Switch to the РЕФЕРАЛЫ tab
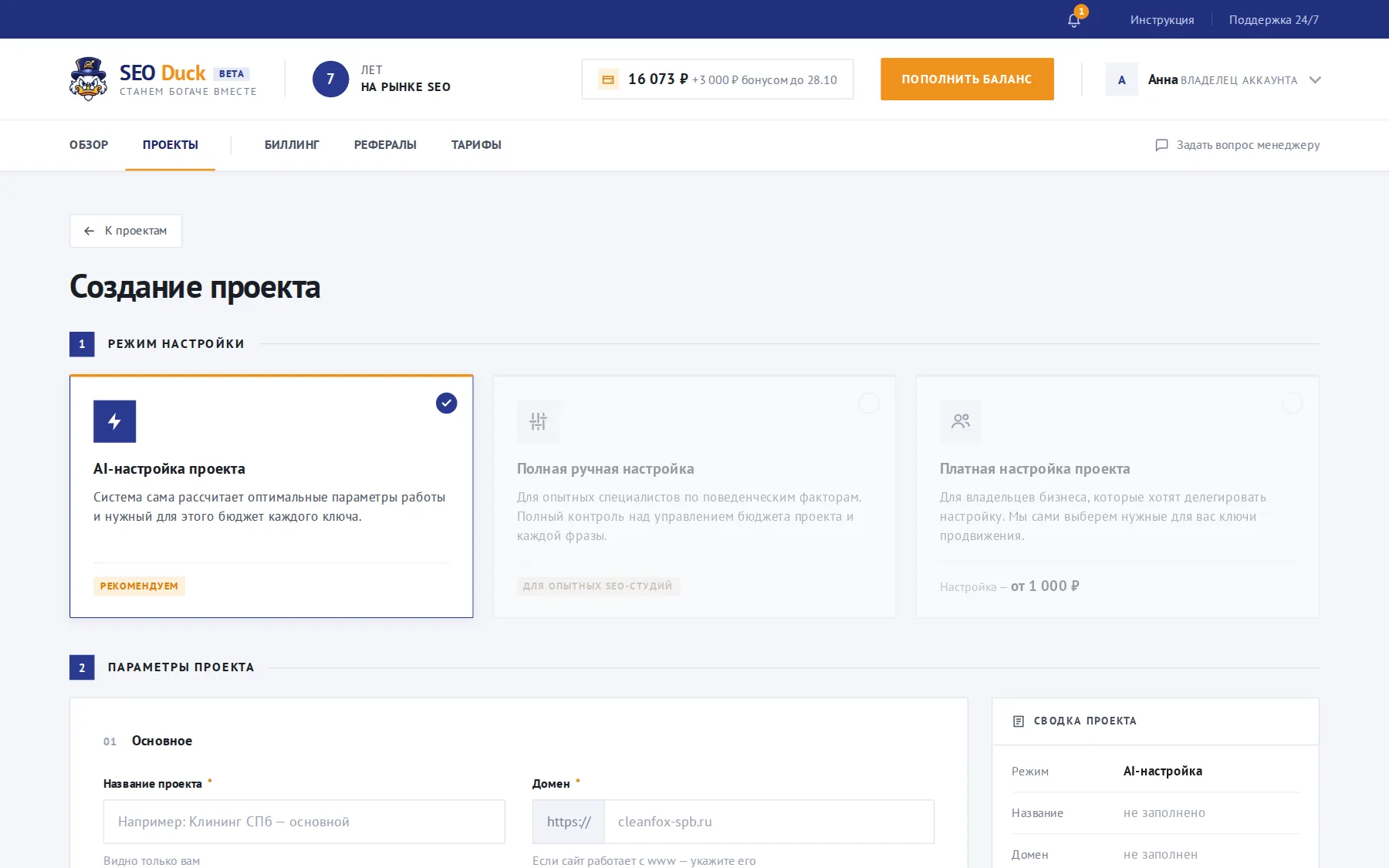Screen dimensions: 1389x868 [x=385, y=145]
